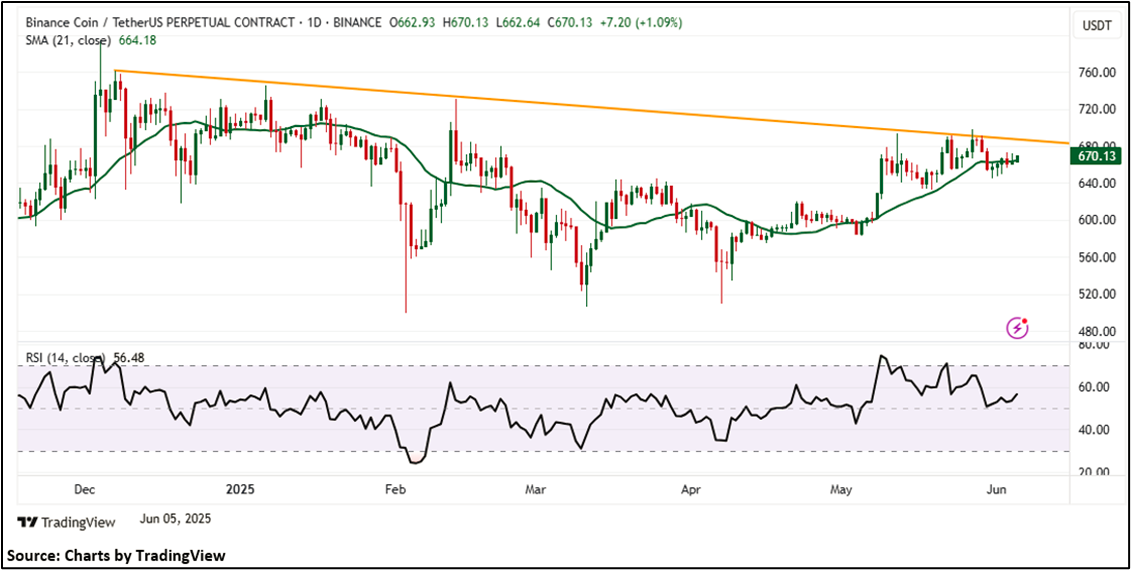This screenshot has width=1131, height=570.
Task: Click the Feb label on time axis
Action: click(396, 490)
